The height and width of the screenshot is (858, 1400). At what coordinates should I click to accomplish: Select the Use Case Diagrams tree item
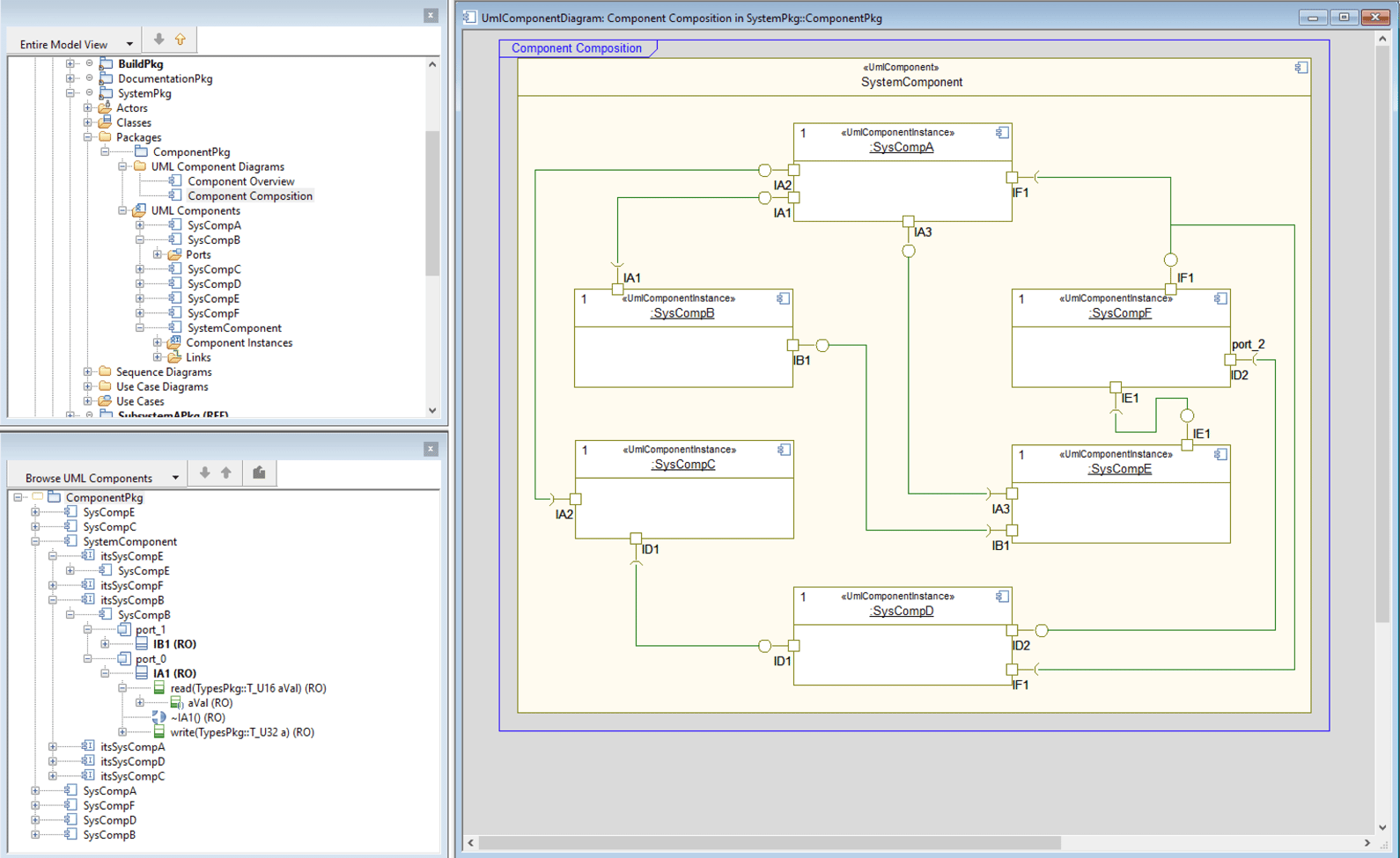(162, 387)
